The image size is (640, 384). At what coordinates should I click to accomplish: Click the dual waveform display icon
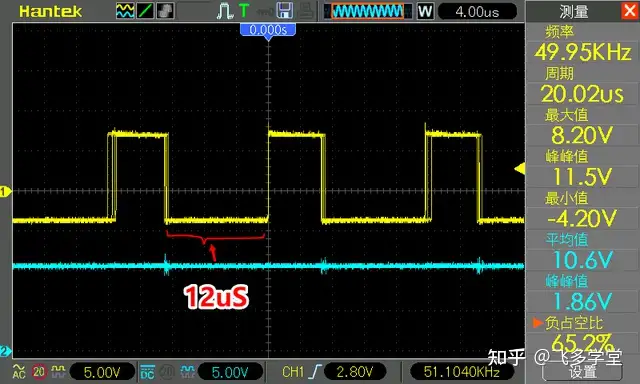click(125, 11)
